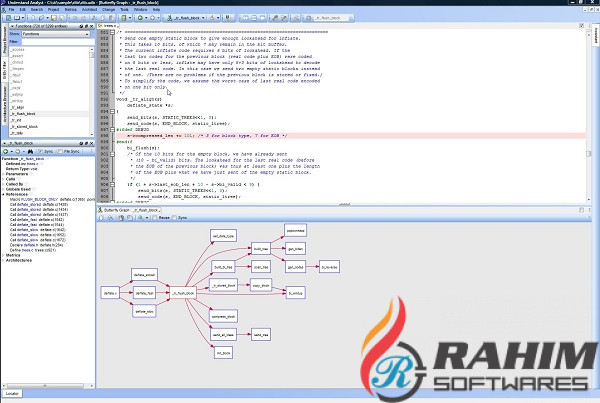Open the Tools menu
600x403 pixels.
(124, 9)
